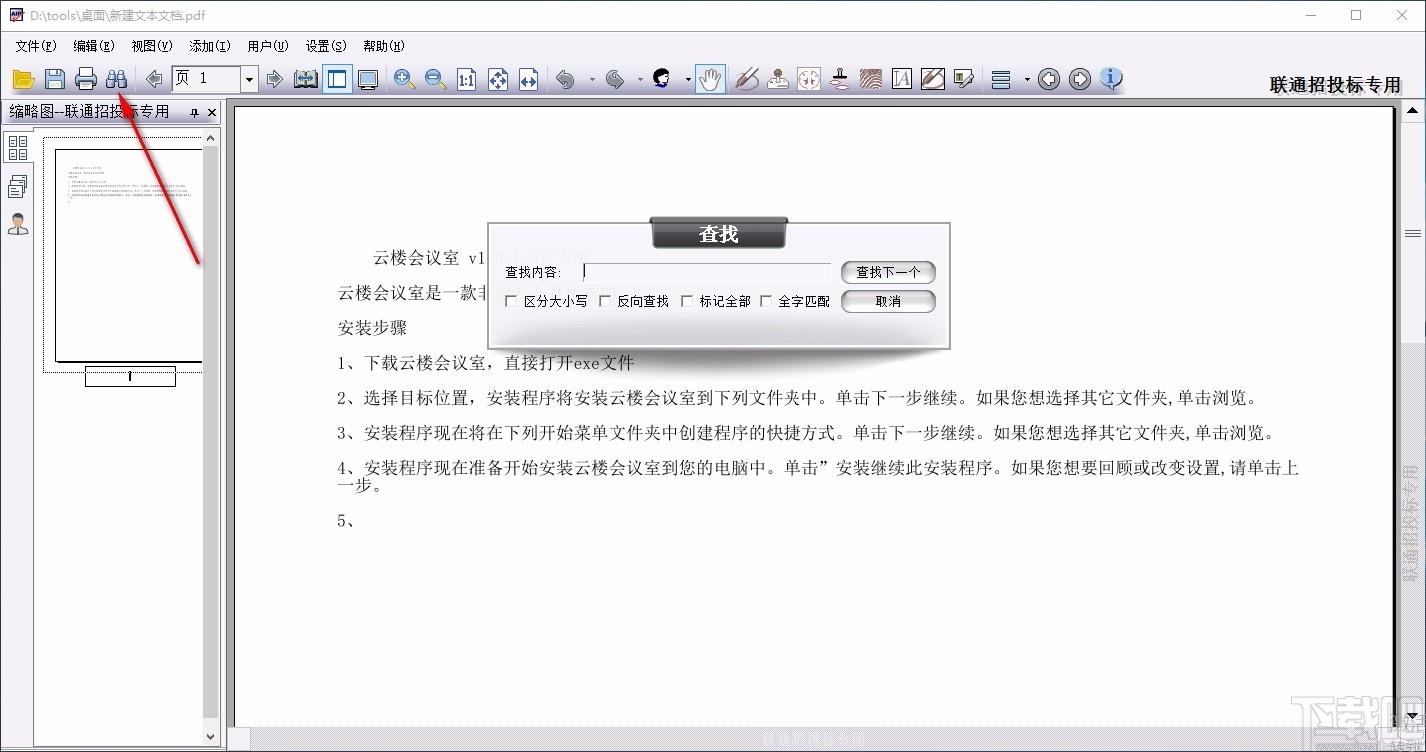Open the user icon in side panel
The height and width of the screenshot is (752, 1426).
[18, 224]
